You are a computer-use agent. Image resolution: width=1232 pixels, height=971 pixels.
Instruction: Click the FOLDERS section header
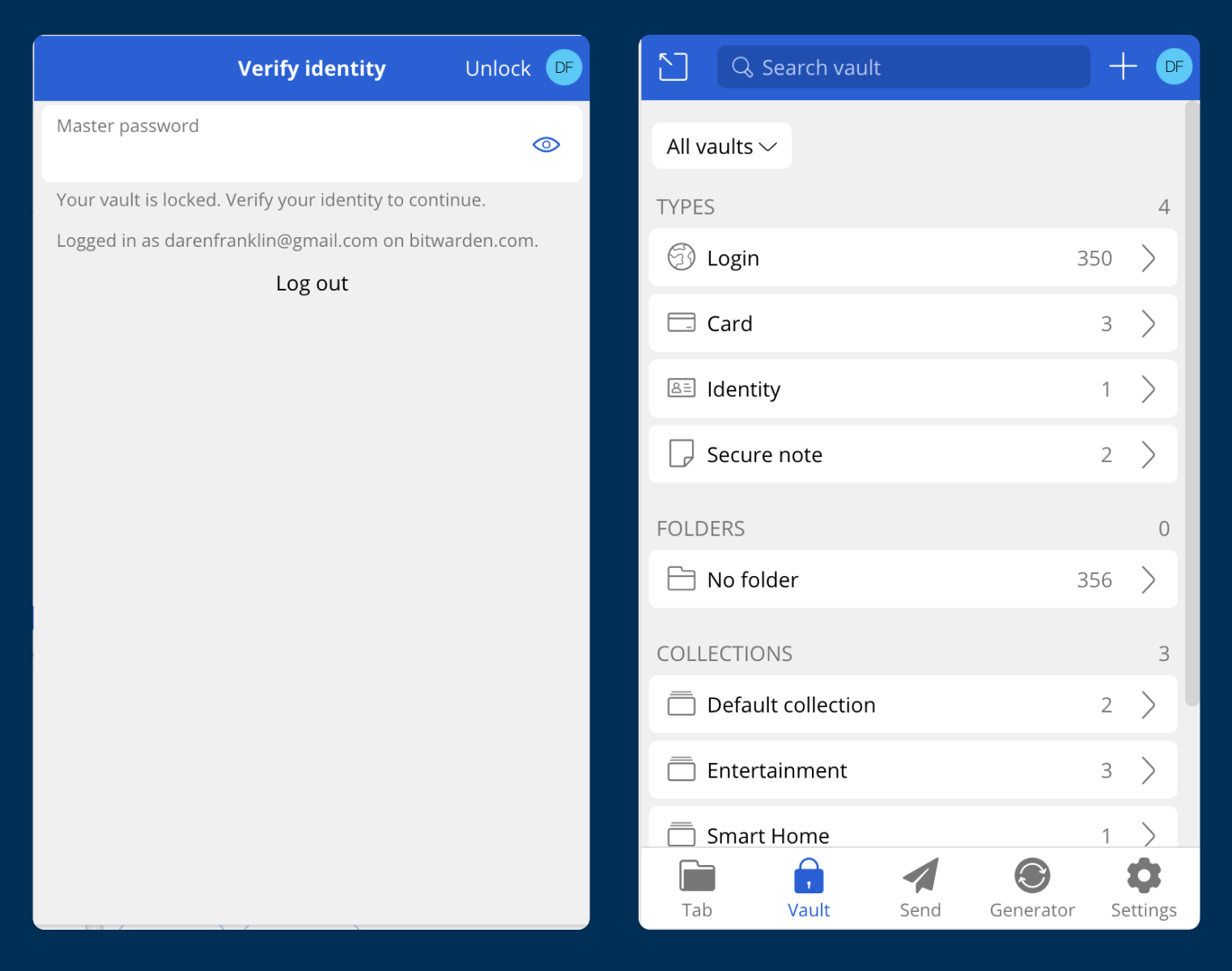(700, 528)
